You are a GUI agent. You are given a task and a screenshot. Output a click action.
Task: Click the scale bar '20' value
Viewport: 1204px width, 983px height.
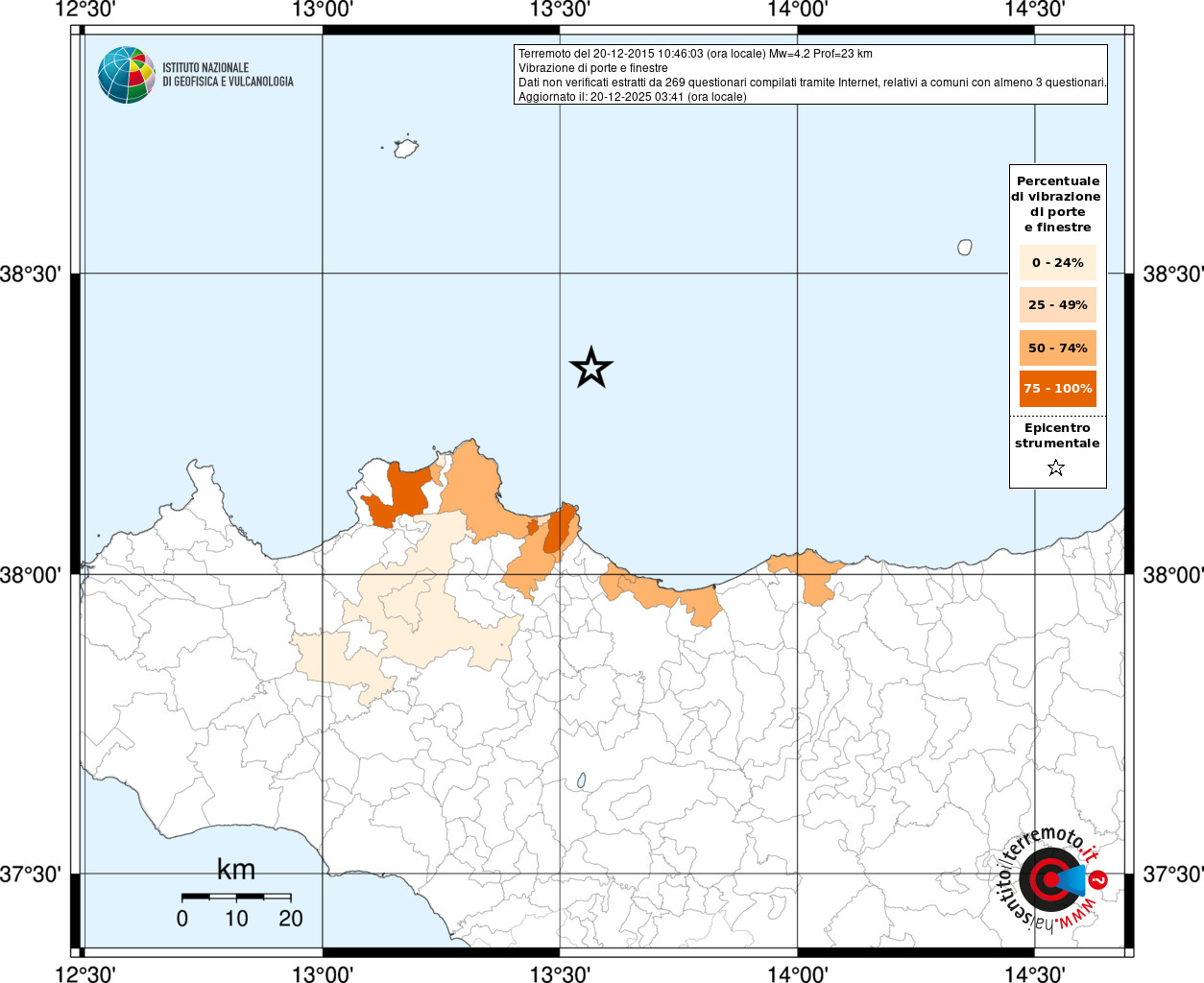291,919
